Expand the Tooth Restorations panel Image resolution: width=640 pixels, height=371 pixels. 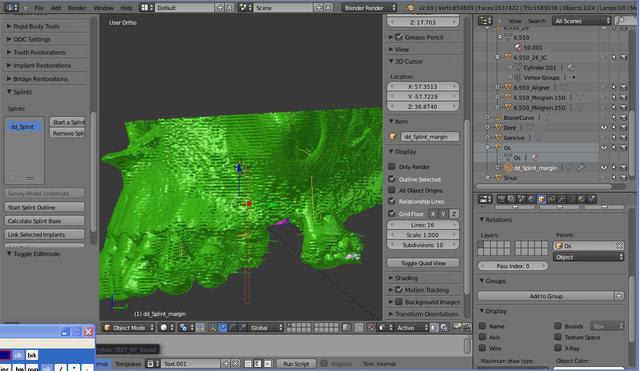39,52
